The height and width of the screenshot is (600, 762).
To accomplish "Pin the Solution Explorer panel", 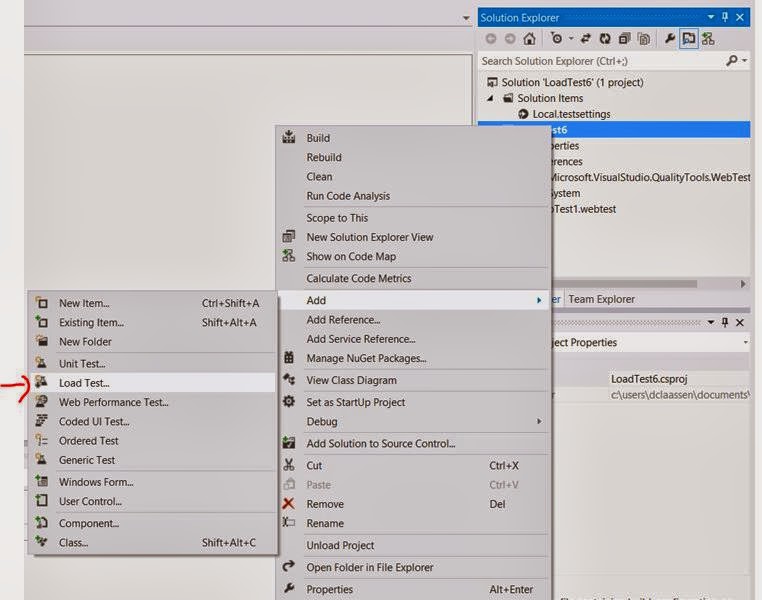I will (x=725, y=17).
